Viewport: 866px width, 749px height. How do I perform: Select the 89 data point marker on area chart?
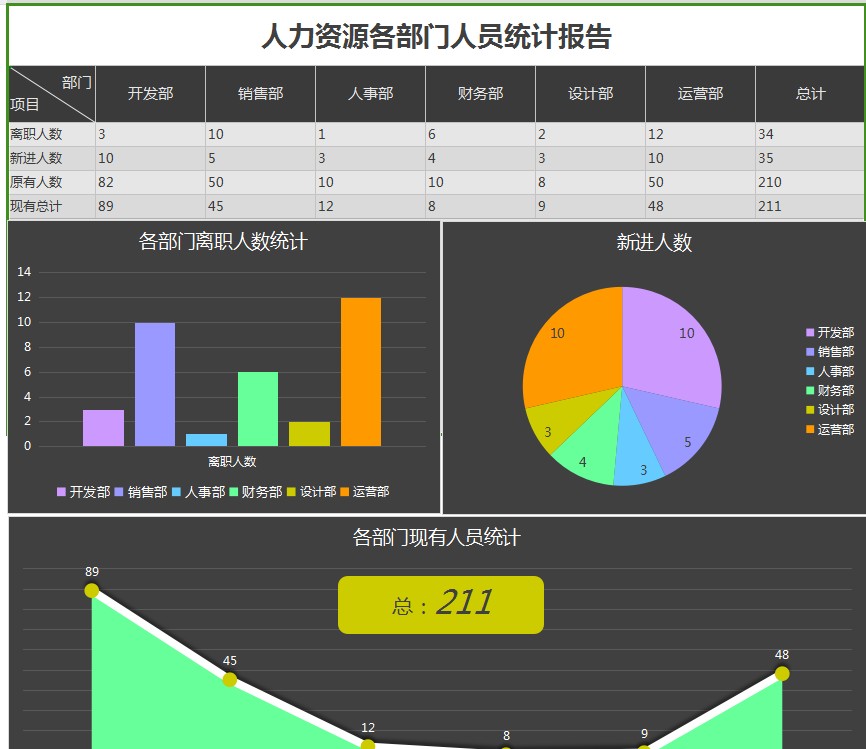pos(92,590)
